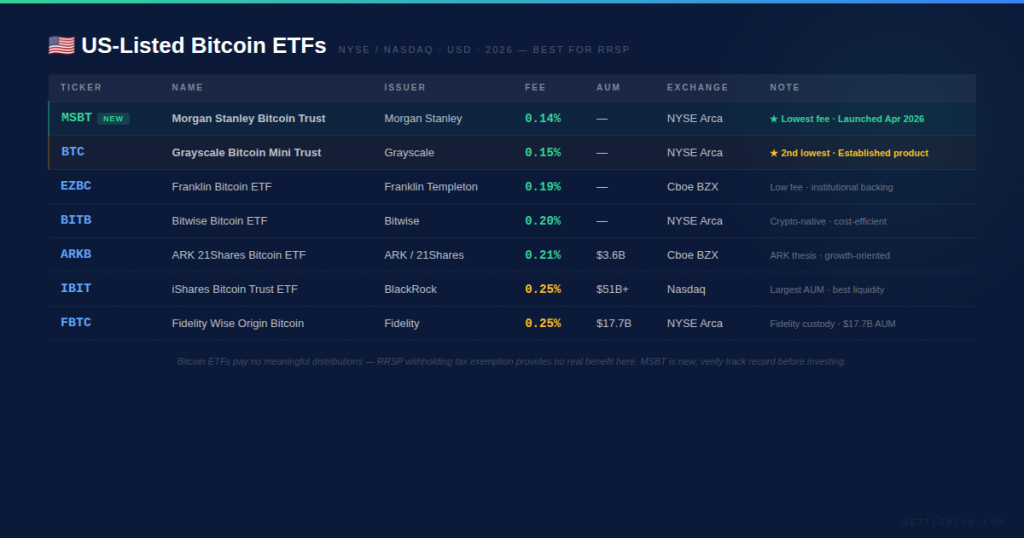Select the NAME column header

187,87
